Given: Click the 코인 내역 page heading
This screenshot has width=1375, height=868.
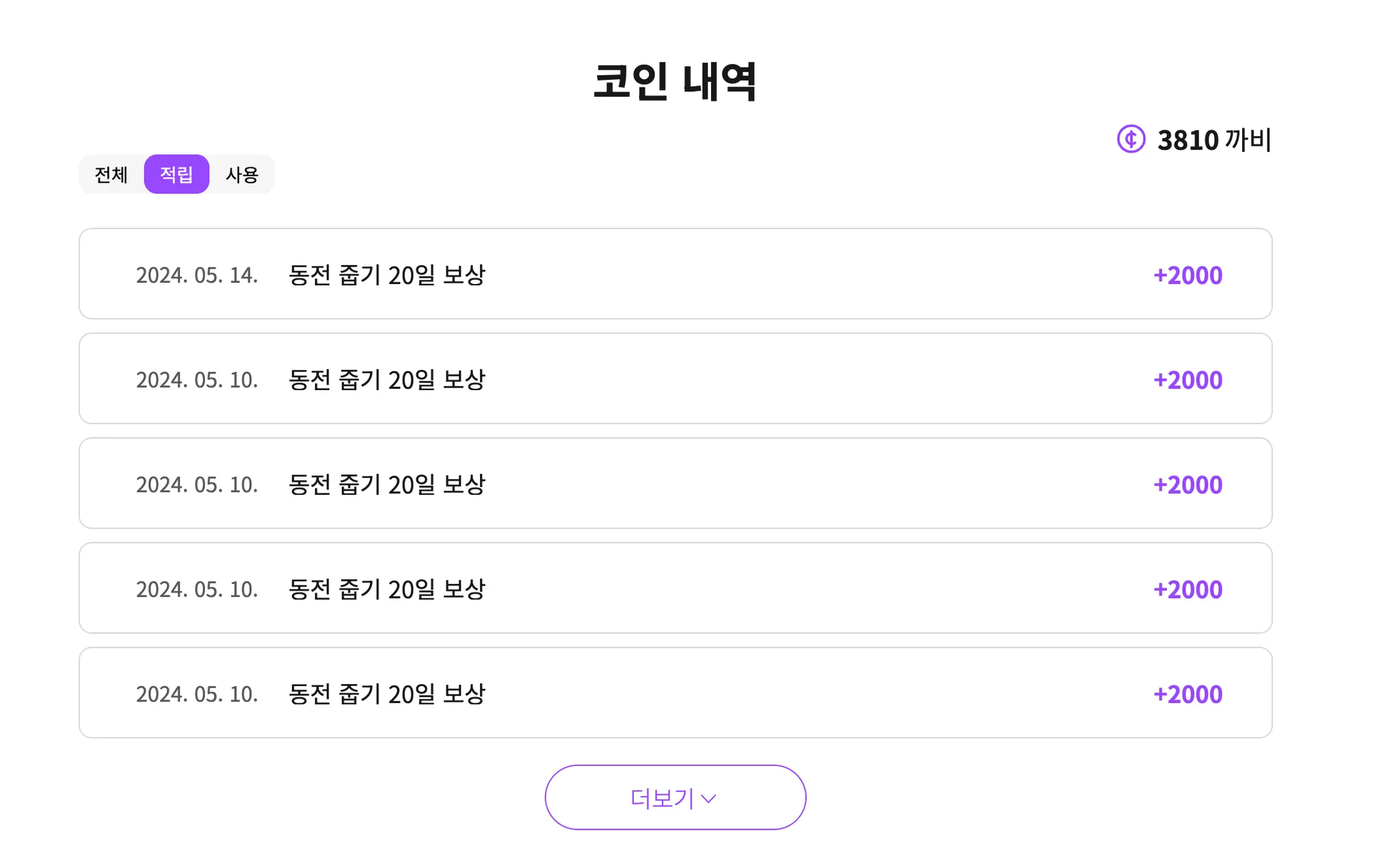Looking at the screenshot, I should (x=675, y=81).
